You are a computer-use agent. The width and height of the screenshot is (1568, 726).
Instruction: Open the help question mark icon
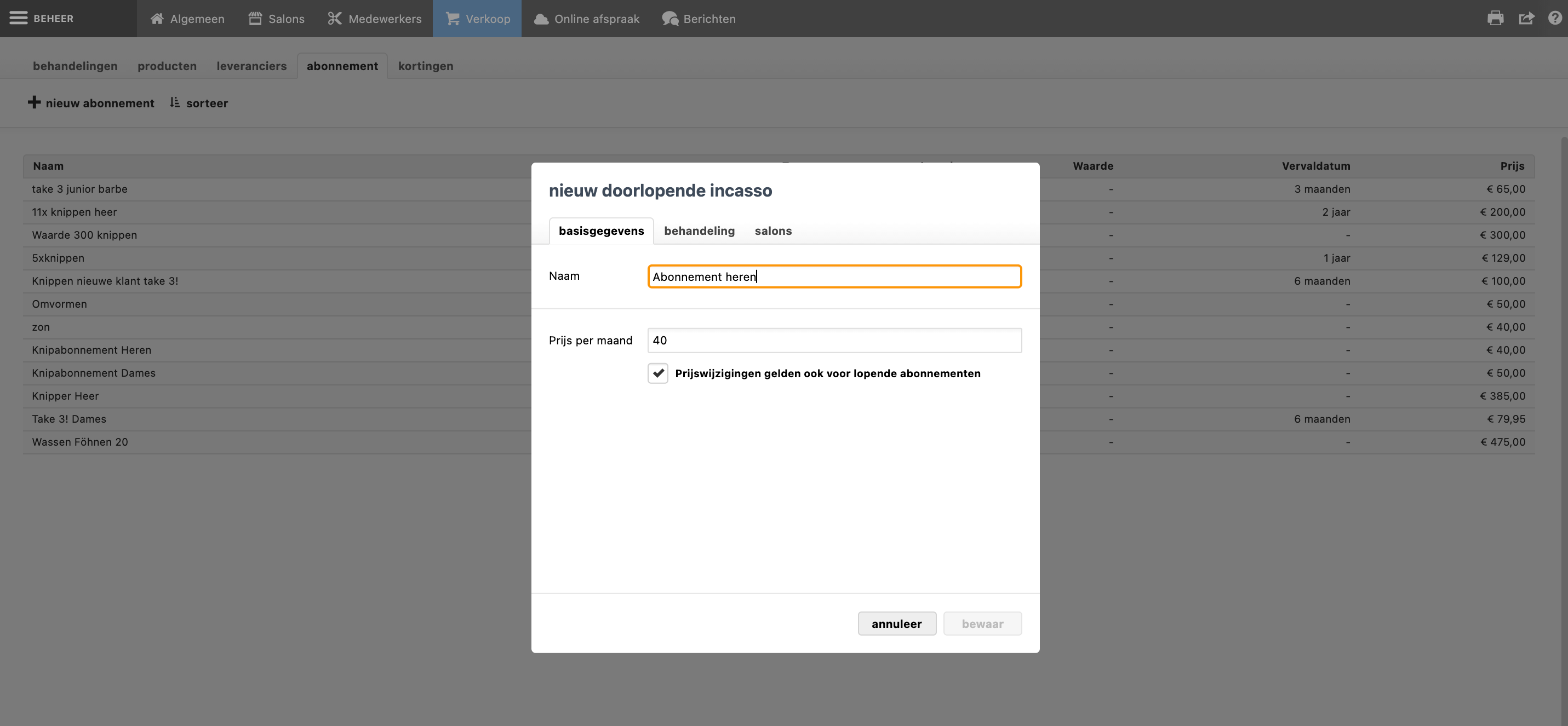click(1555, 18)
